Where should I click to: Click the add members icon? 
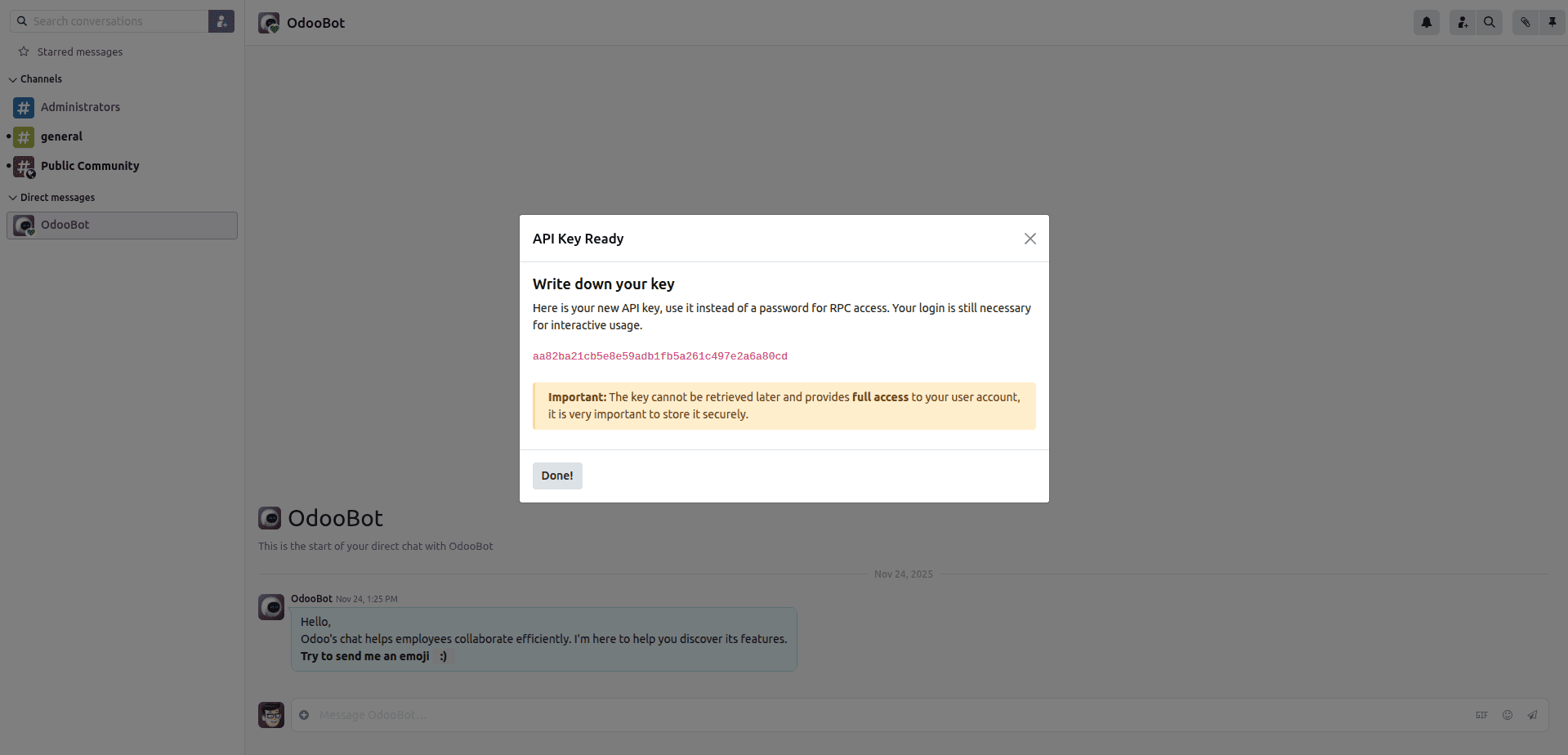[x=1463, y=22]
